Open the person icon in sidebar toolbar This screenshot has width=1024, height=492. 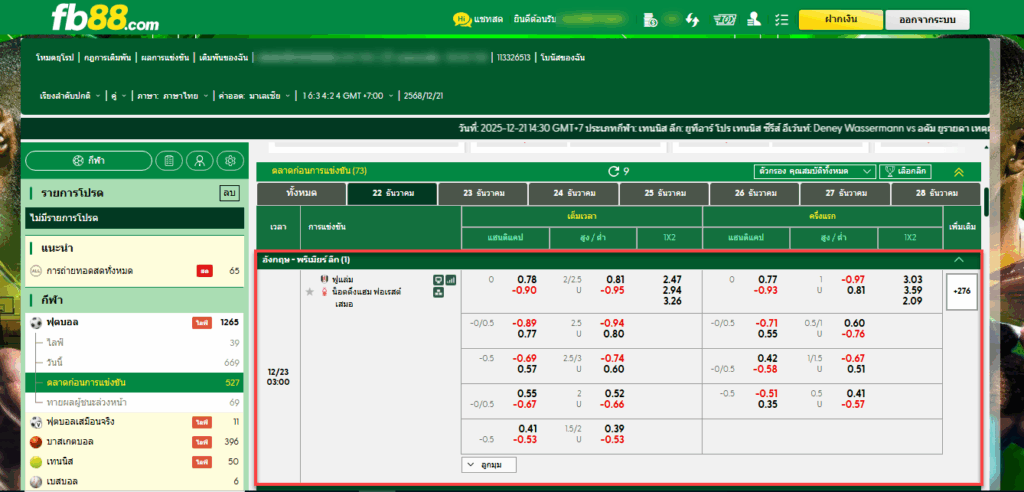(199, 160)
